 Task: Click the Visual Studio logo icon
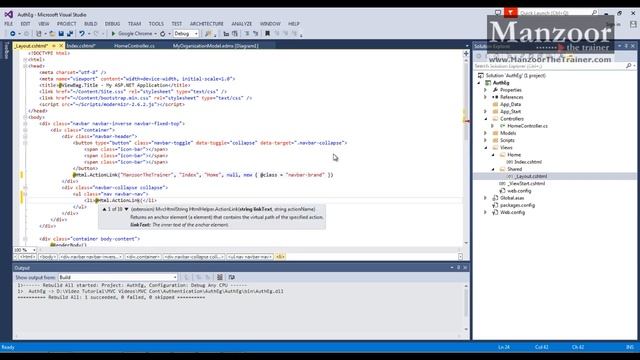[x=9, y=14]
